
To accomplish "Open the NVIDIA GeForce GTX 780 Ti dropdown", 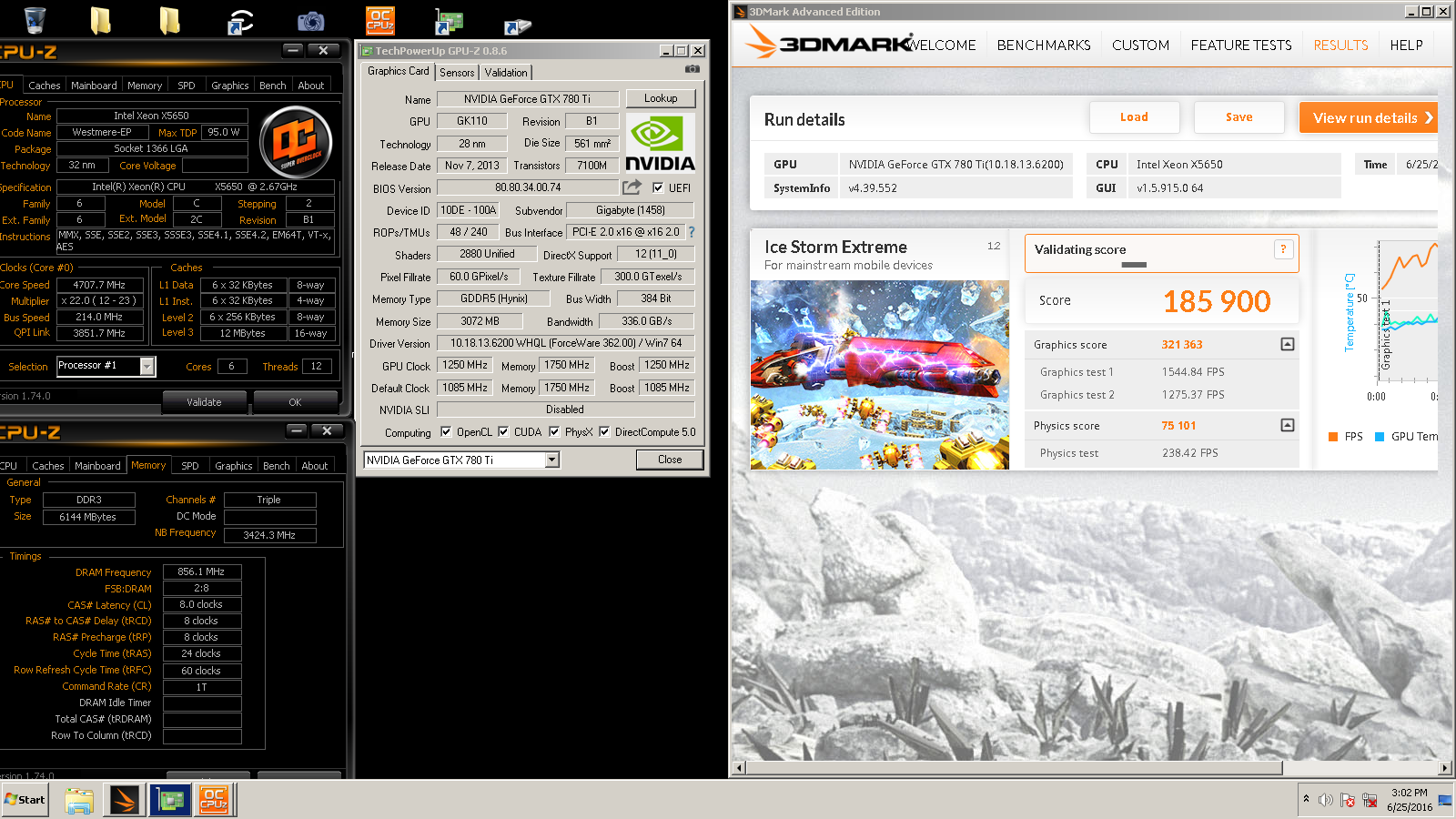I will (552, 460).
